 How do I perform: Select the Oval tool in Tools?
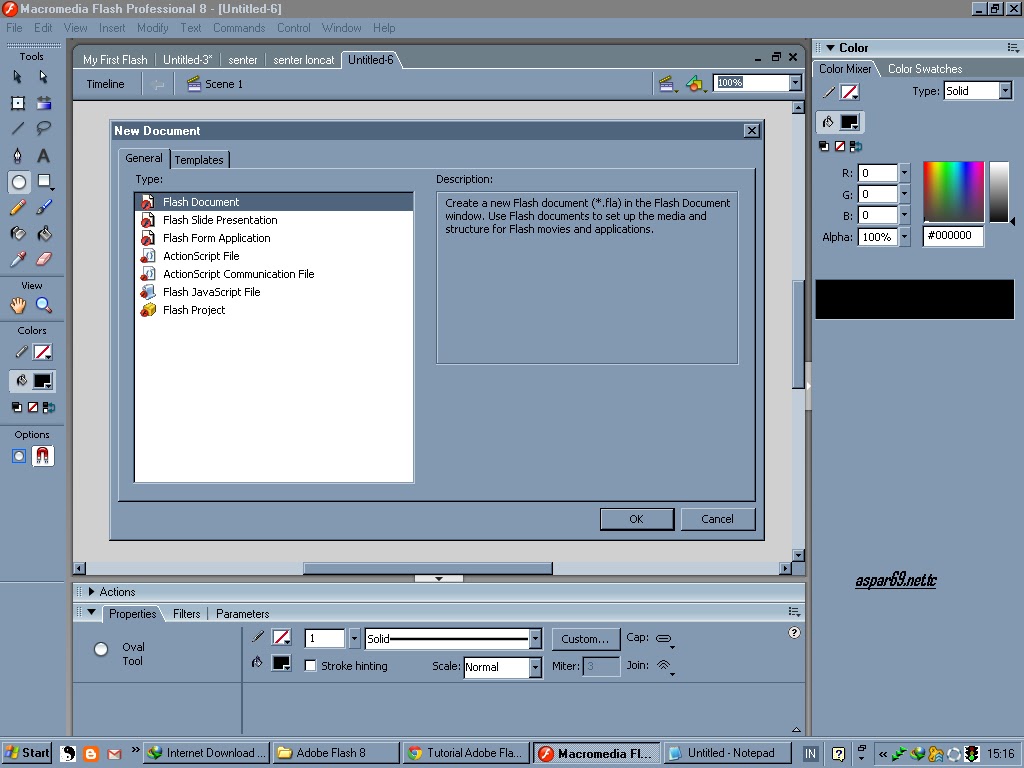18,182
